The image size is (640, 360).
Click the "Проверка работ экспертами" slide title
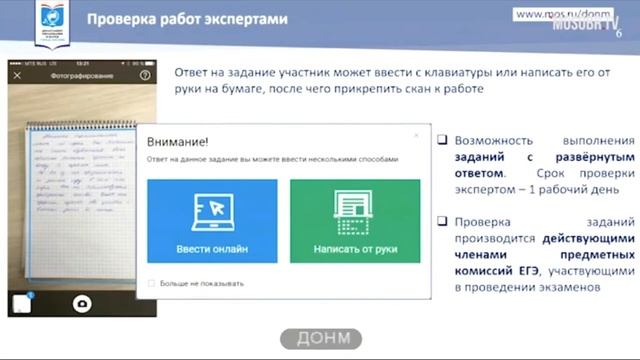(x=187, y=19)
